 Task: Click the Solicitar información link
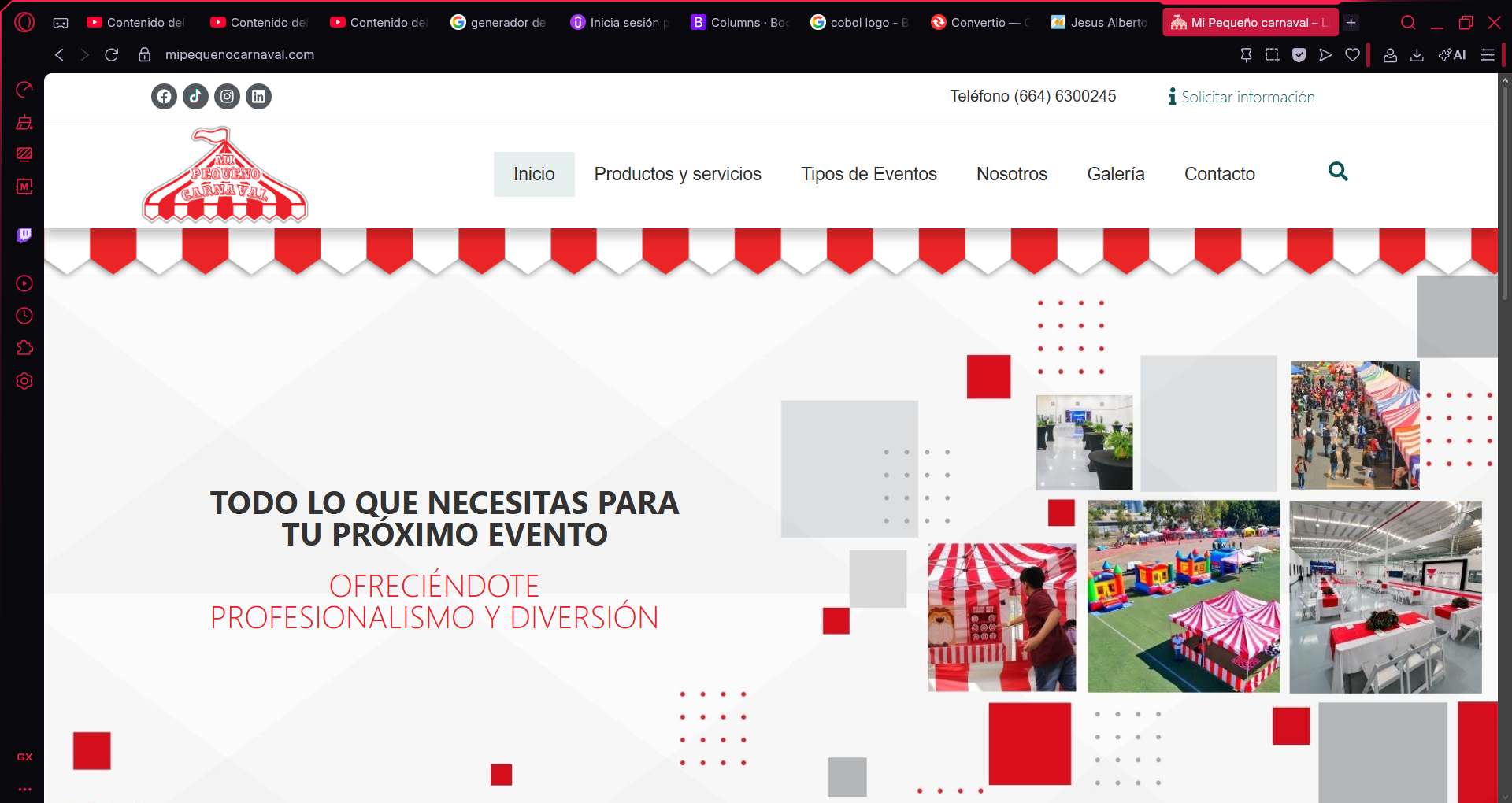point(1247,97)
